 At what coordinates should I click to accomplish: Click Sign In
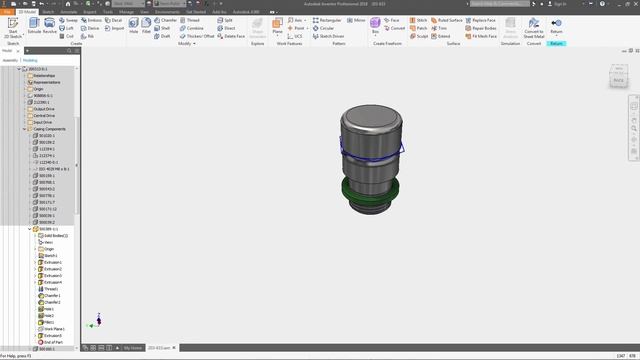(x=557, y=4)
